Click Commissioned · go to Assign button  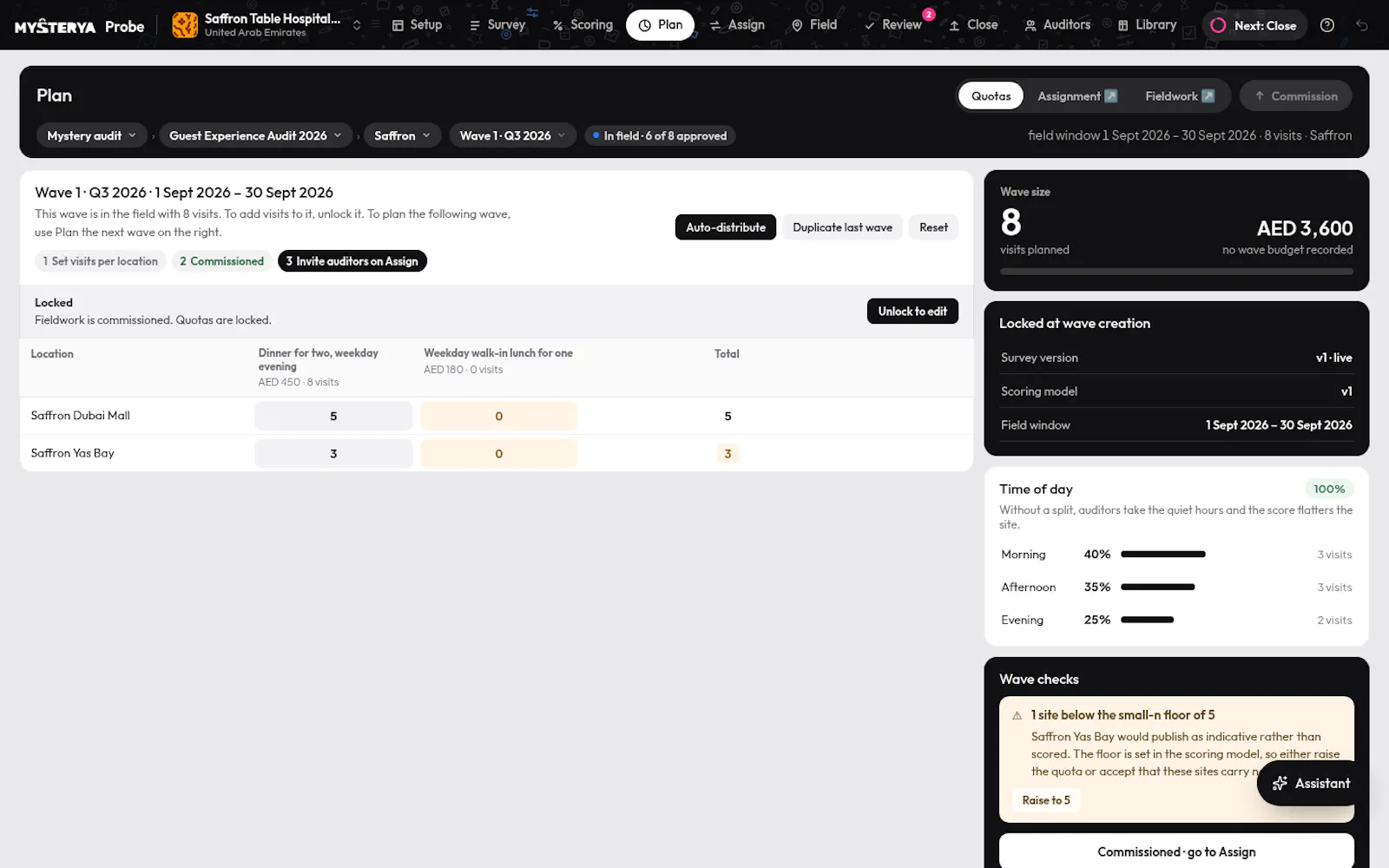(x=1176, y=852)
